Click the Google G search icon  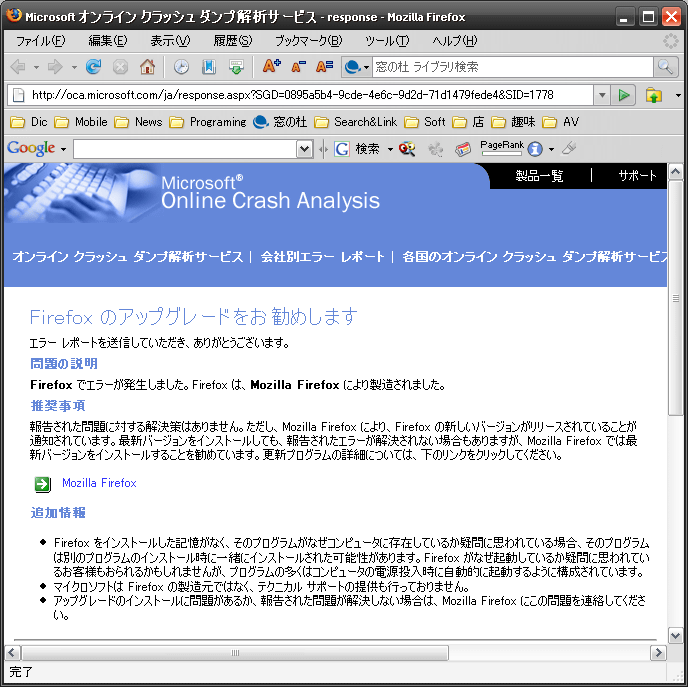pyautogui.click(x=341, y=149)
